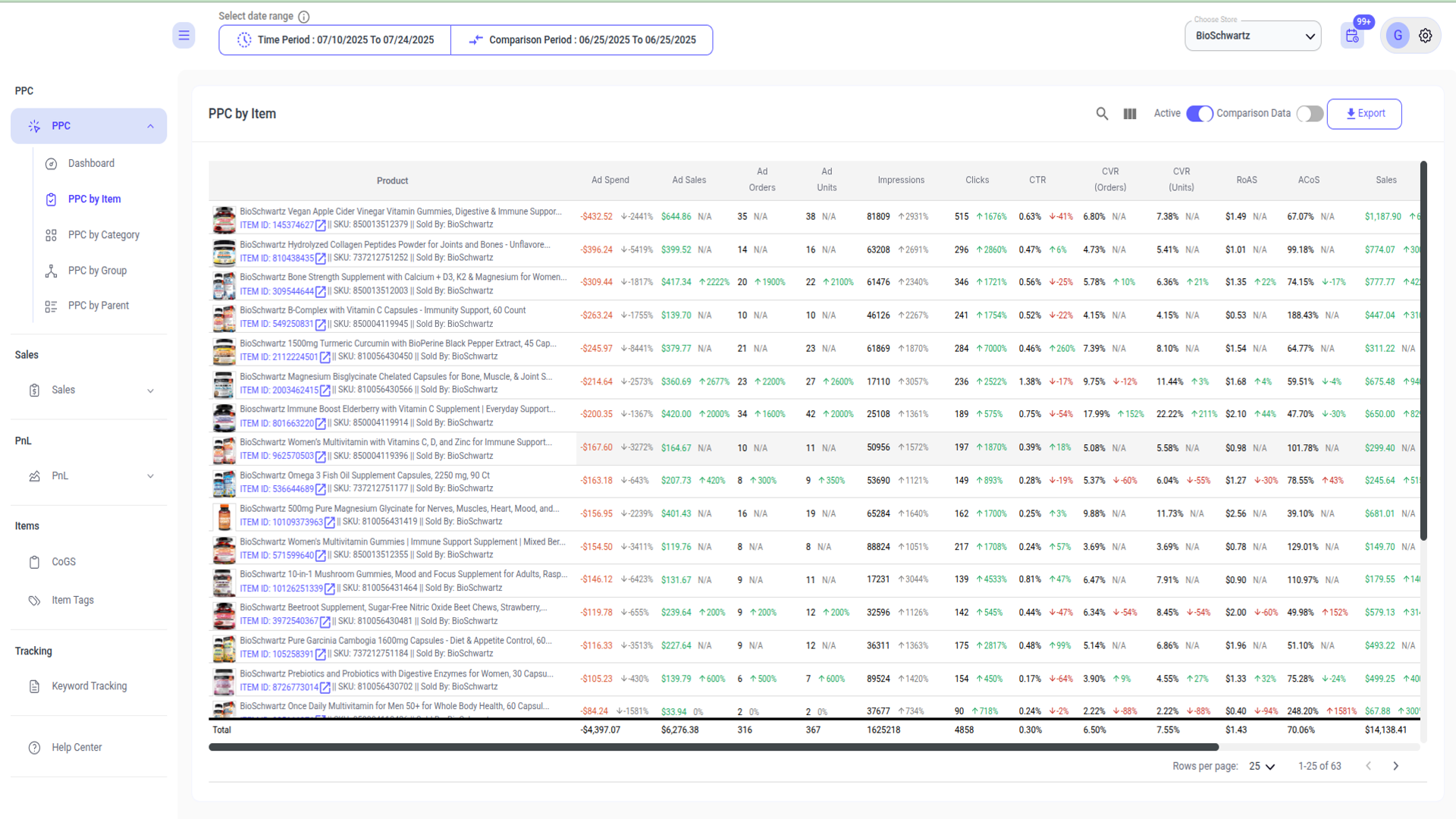Click the vertical table scrollbar
Screen dimensions: 1456x819
pyautogui.click(x=1424, y=350)
